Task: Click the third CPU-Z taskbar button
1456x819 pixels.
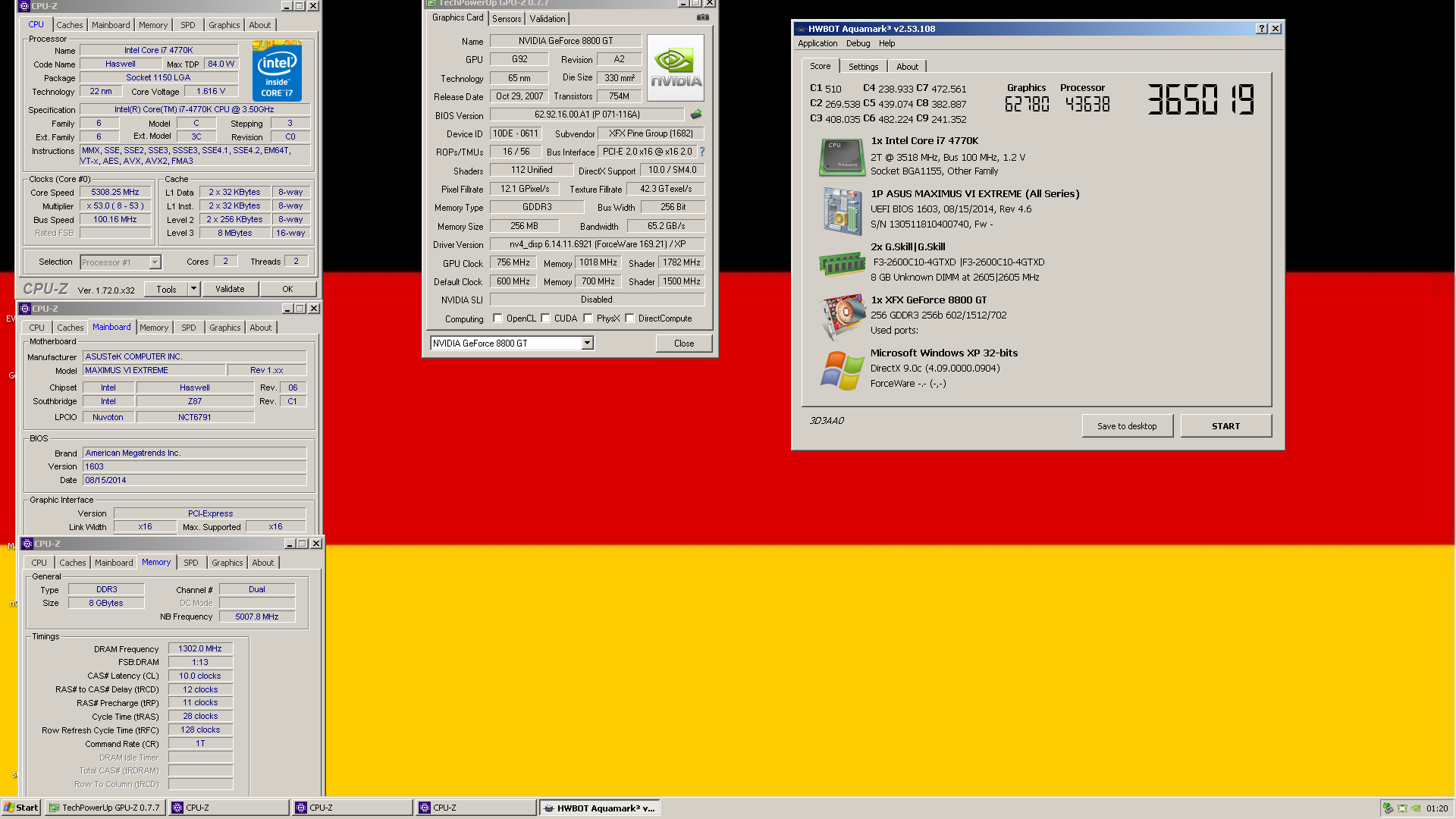Action: click(477, 808)
